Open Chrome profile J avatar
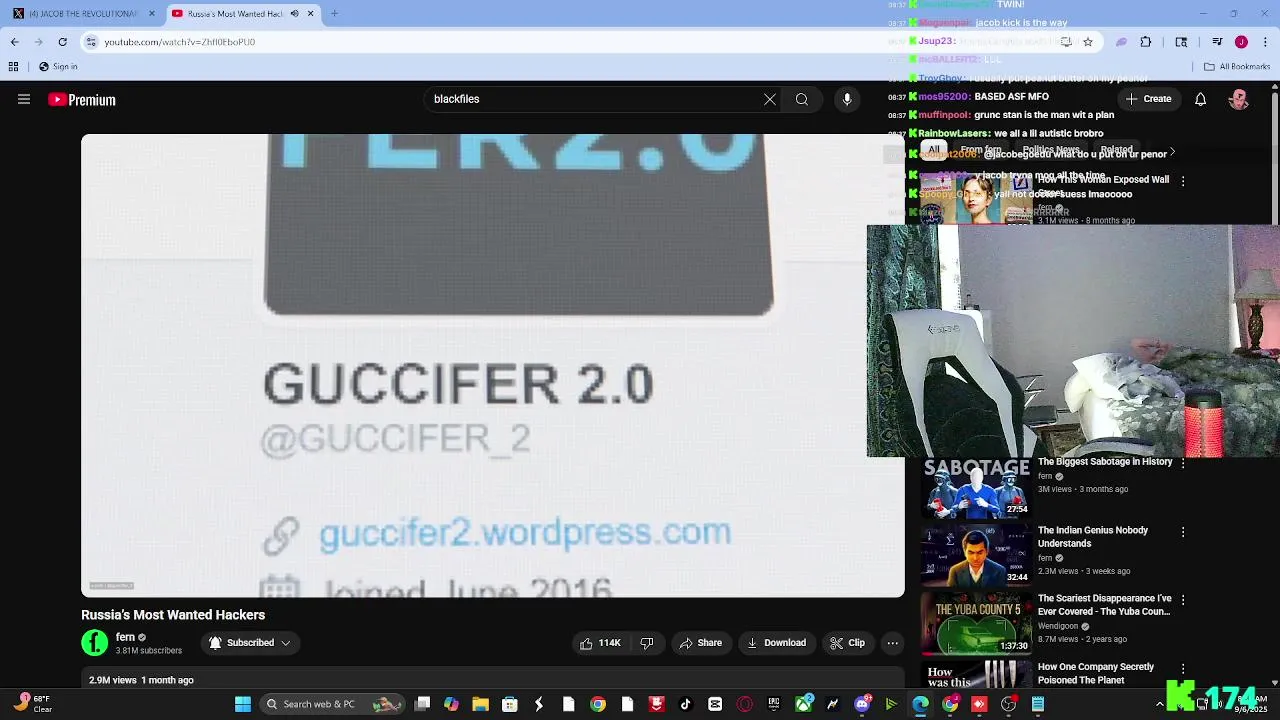1280x720 pixels. [1241, 42]
